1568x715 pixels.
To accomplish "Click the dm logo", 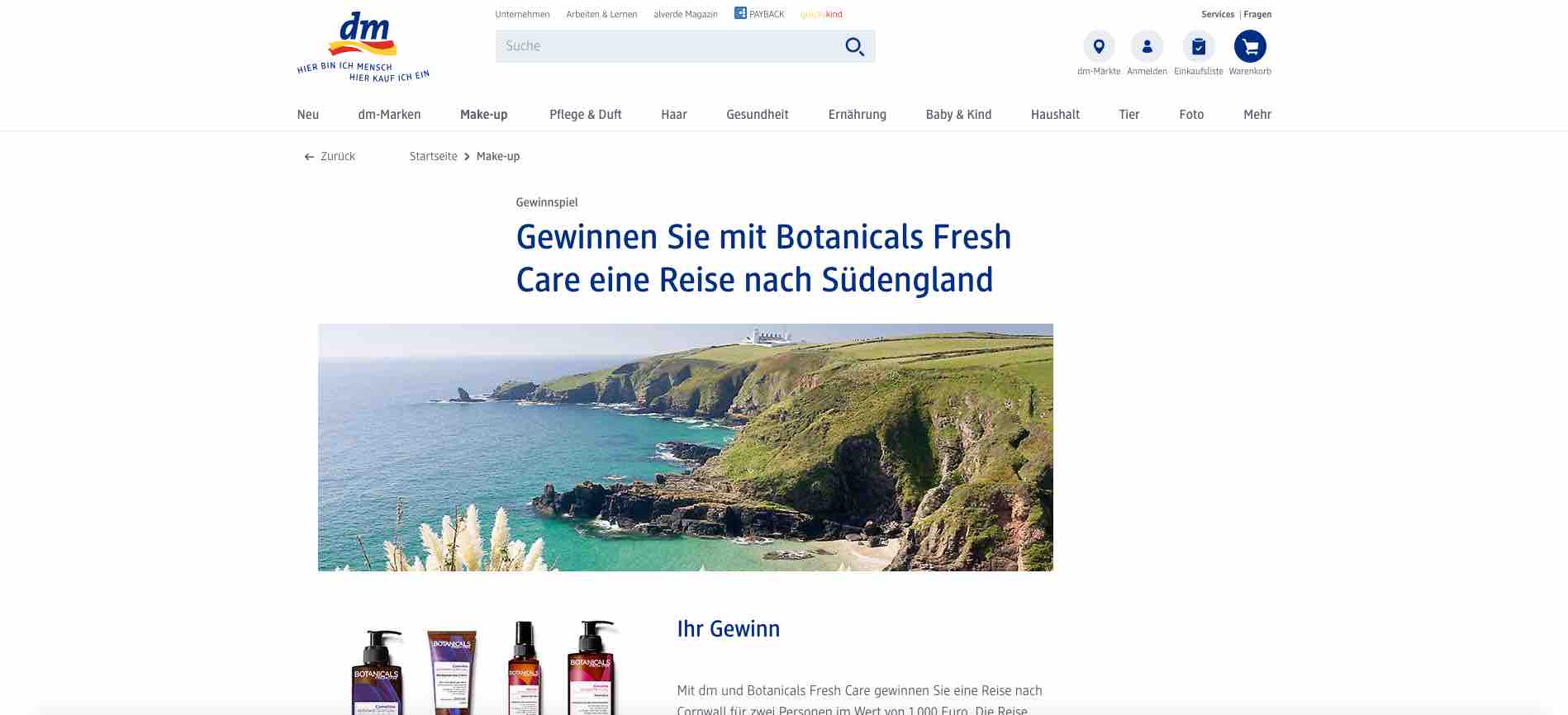I will click(363, 46).
